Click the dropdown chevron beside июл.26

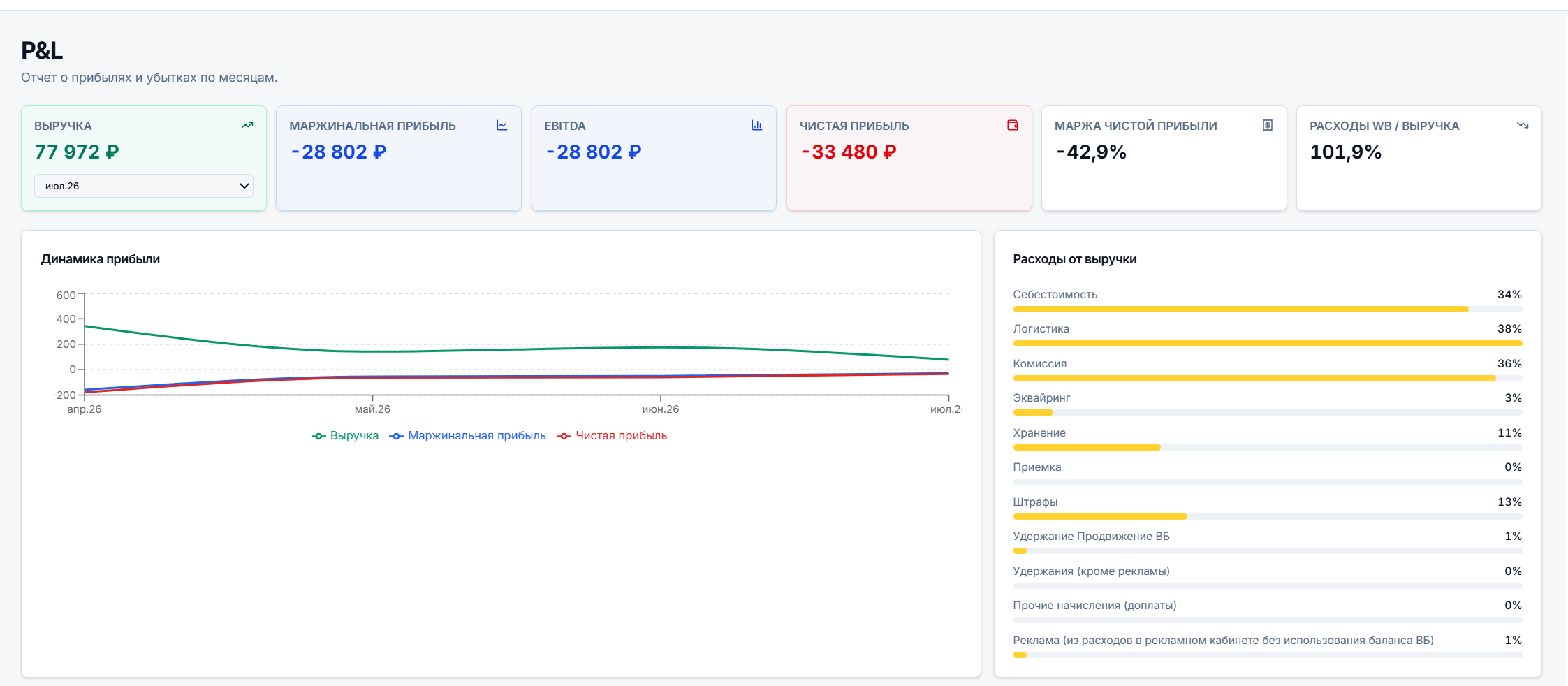click(x=244, y=186)
